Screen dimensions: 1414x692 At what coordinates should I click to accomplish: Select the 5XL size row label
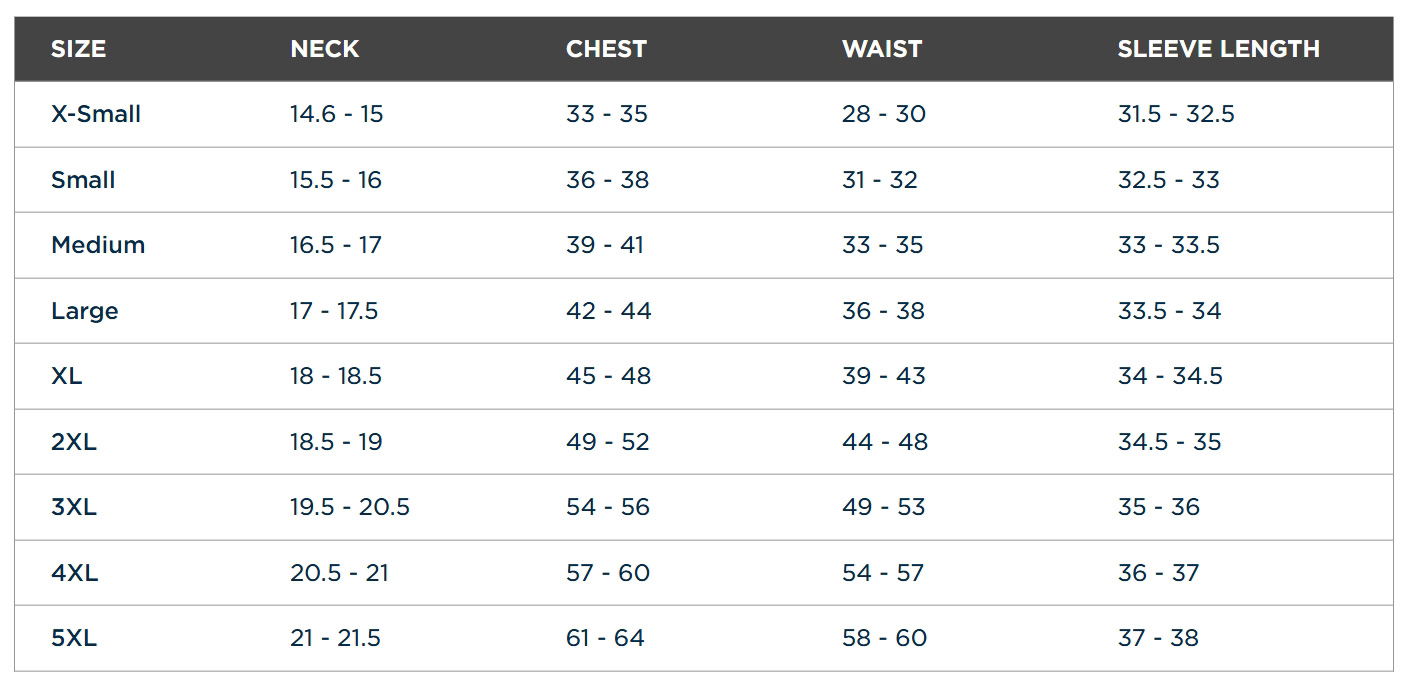(x=74, y=638)
